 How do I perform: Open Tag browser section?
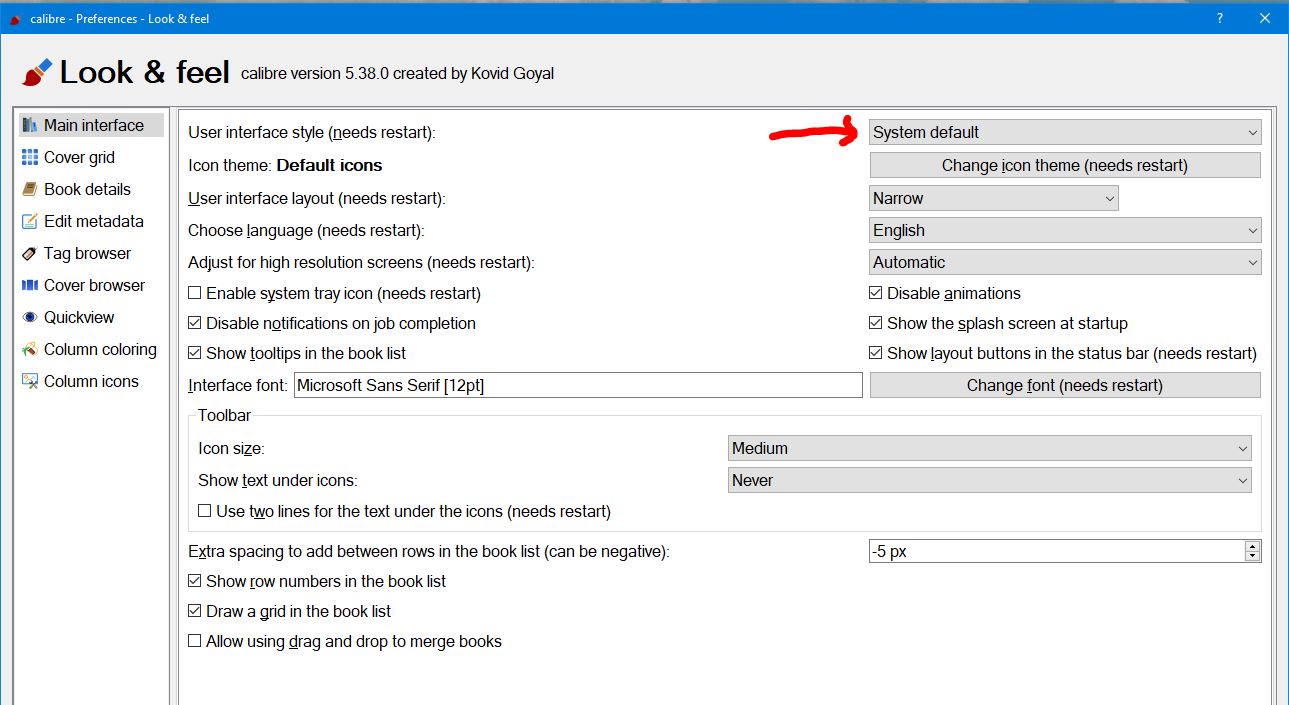coord(91,253)
